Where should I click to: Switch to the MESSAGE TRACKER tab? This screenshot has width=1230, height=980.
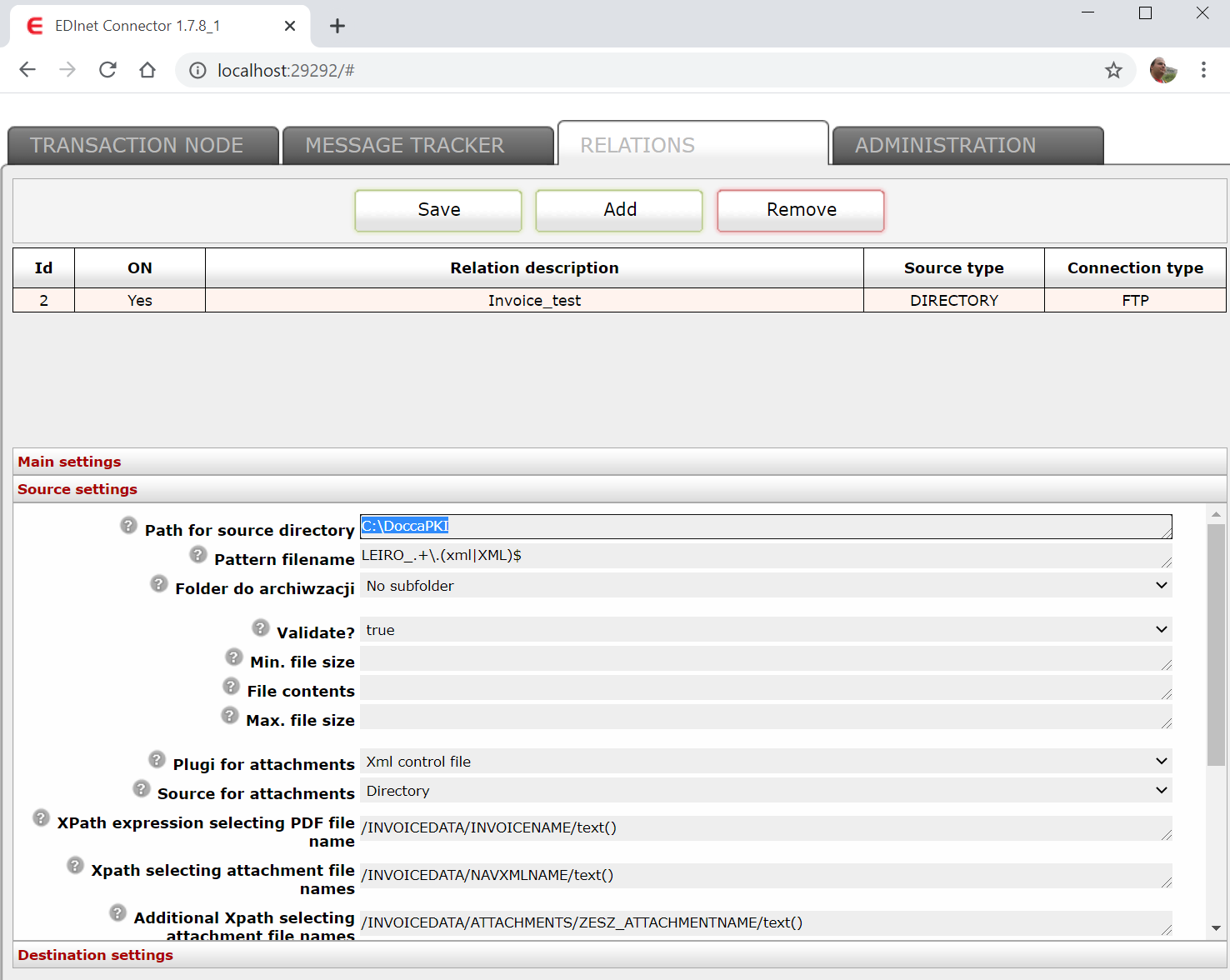(x=418, y=146)
